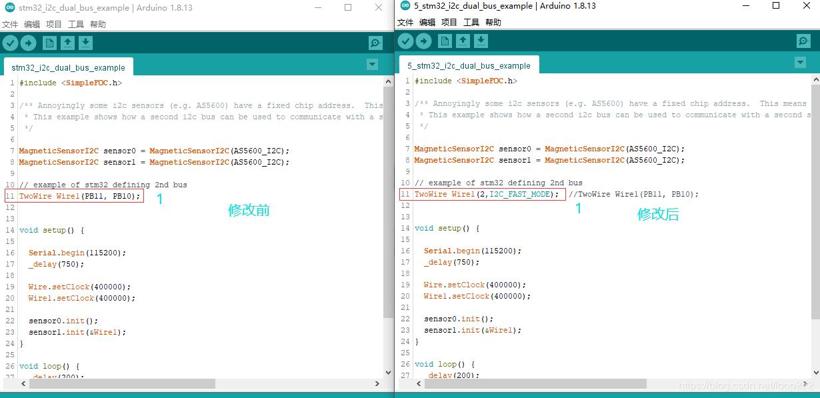Click 'sensor0.init();' in left editor
Screen dimensions: 820x398
tap(63, 321)
